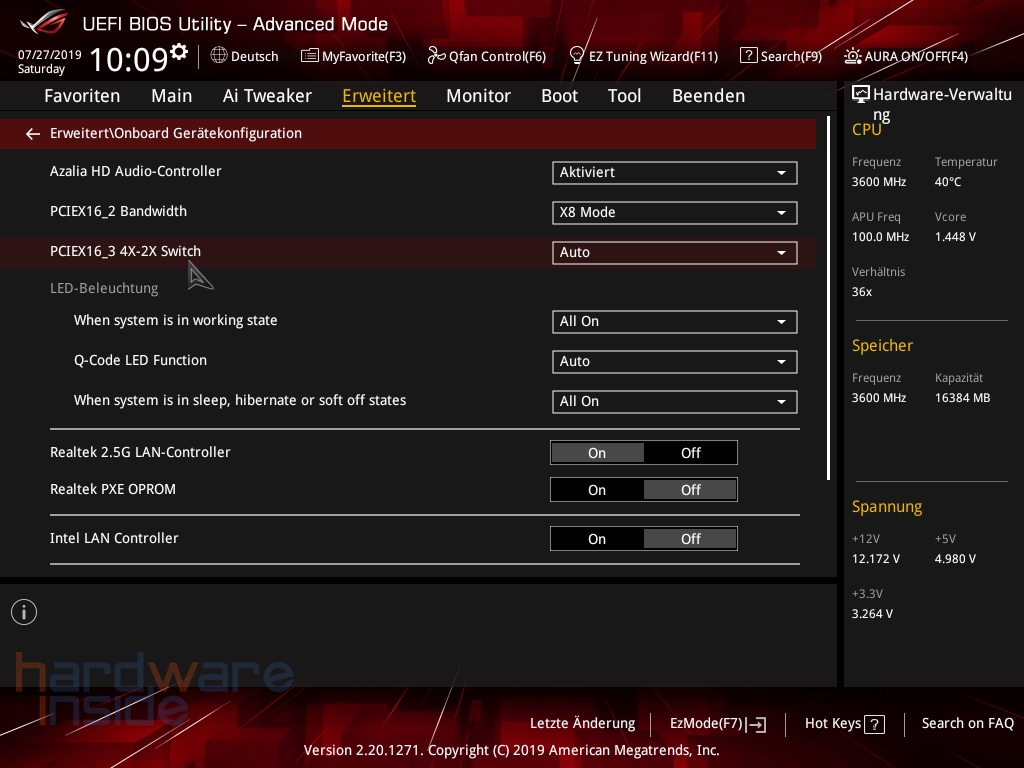Screen dimensions: 1024x768
Task: Open Azalia HD Audio-Controller dropdown
Action: (675, 172)
